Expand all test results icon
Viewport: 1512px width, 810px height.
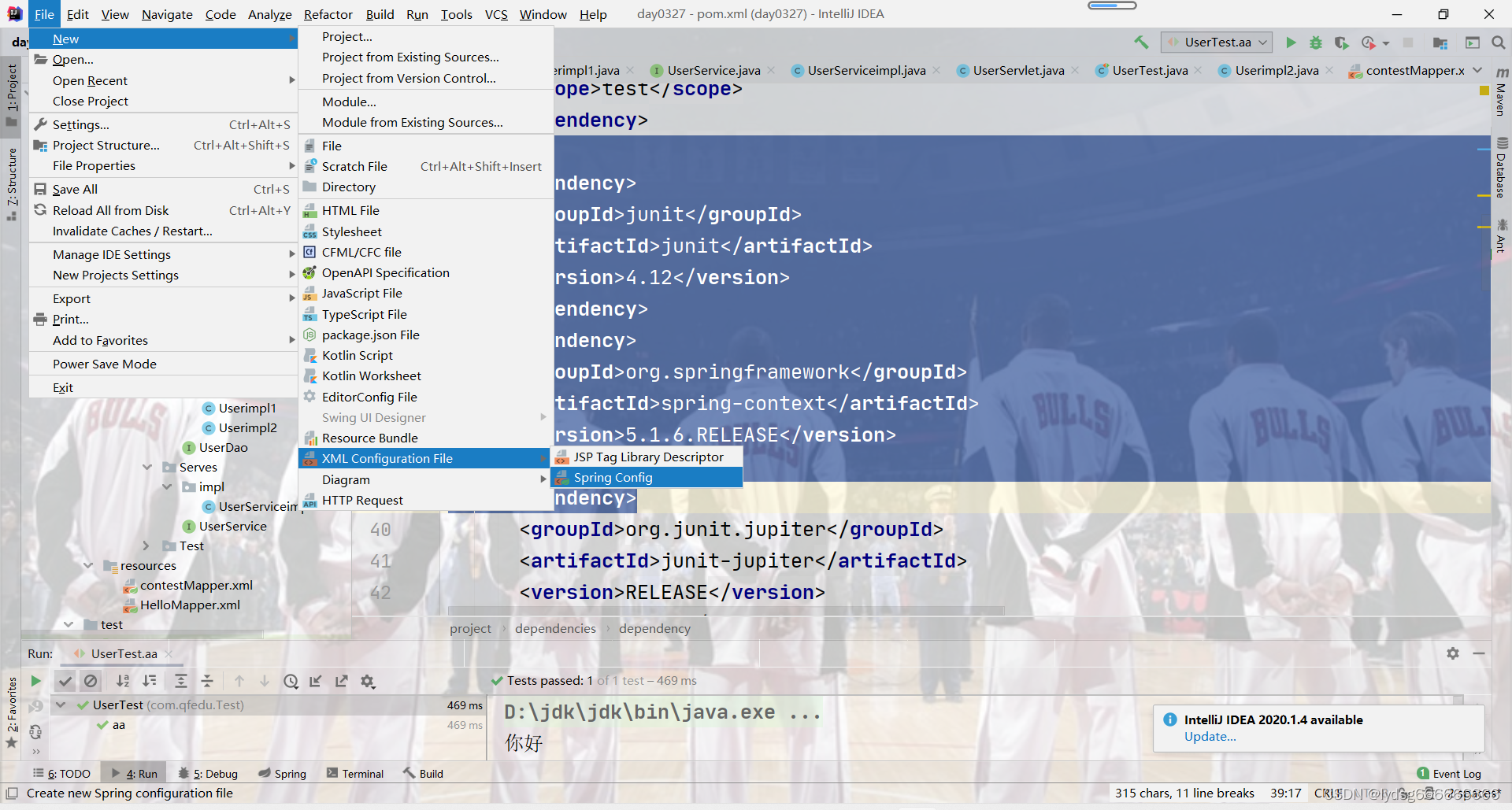click(x=180, y=681)
